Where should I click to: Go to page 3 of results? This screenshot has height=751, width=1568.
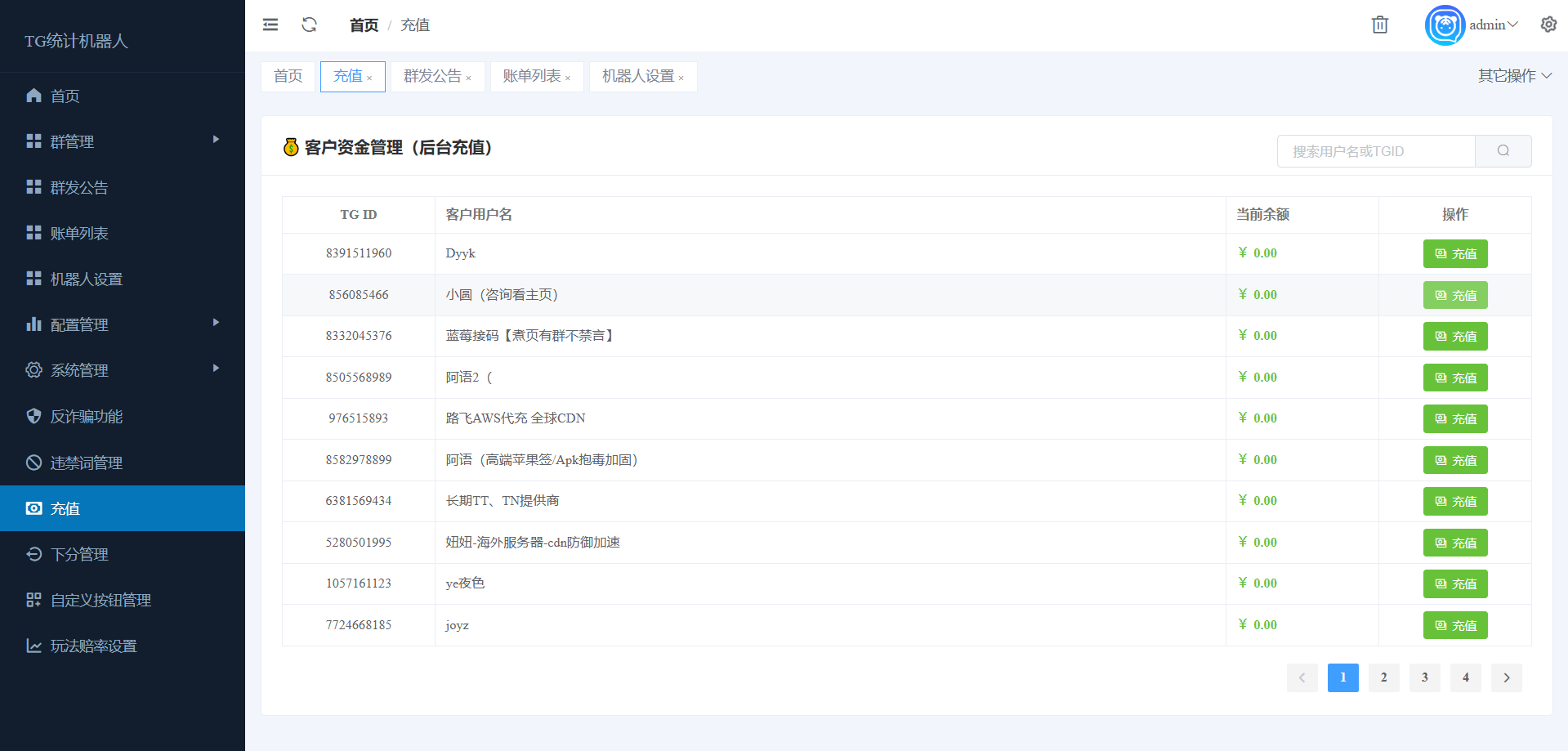[x=1424, y=677]
